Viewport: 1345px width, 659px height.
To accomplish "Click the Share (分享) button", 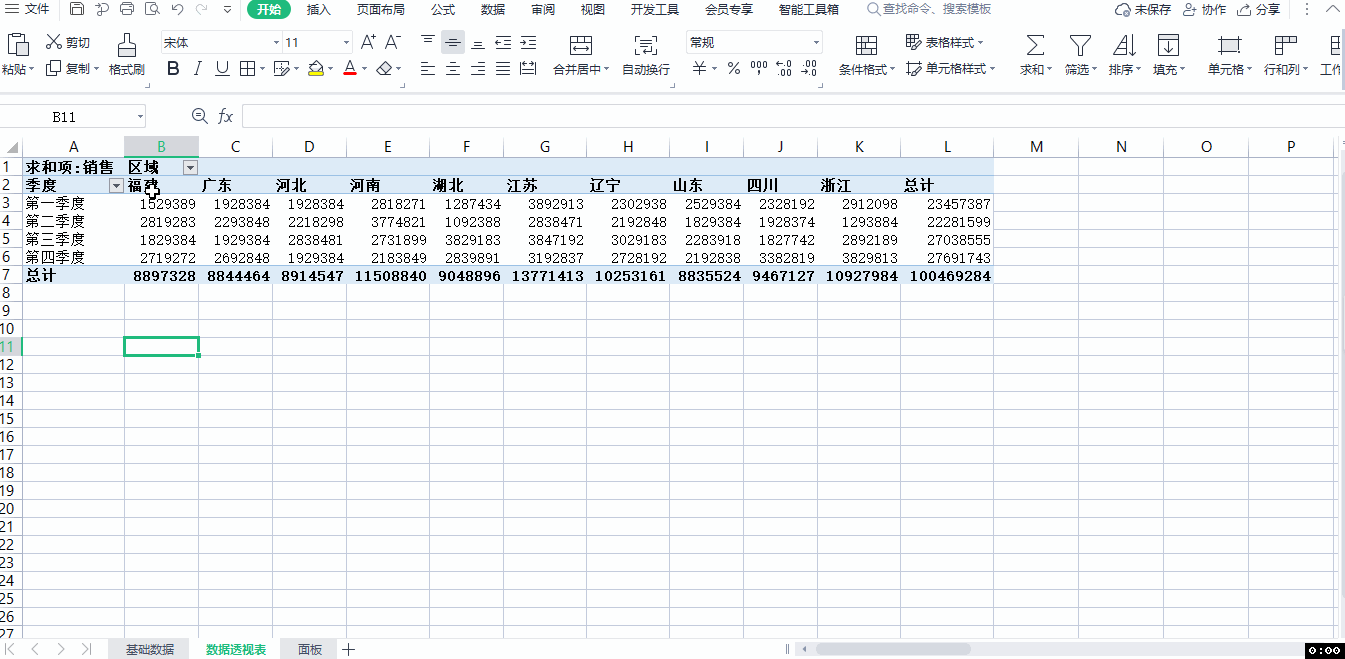I will point(1258,9).
